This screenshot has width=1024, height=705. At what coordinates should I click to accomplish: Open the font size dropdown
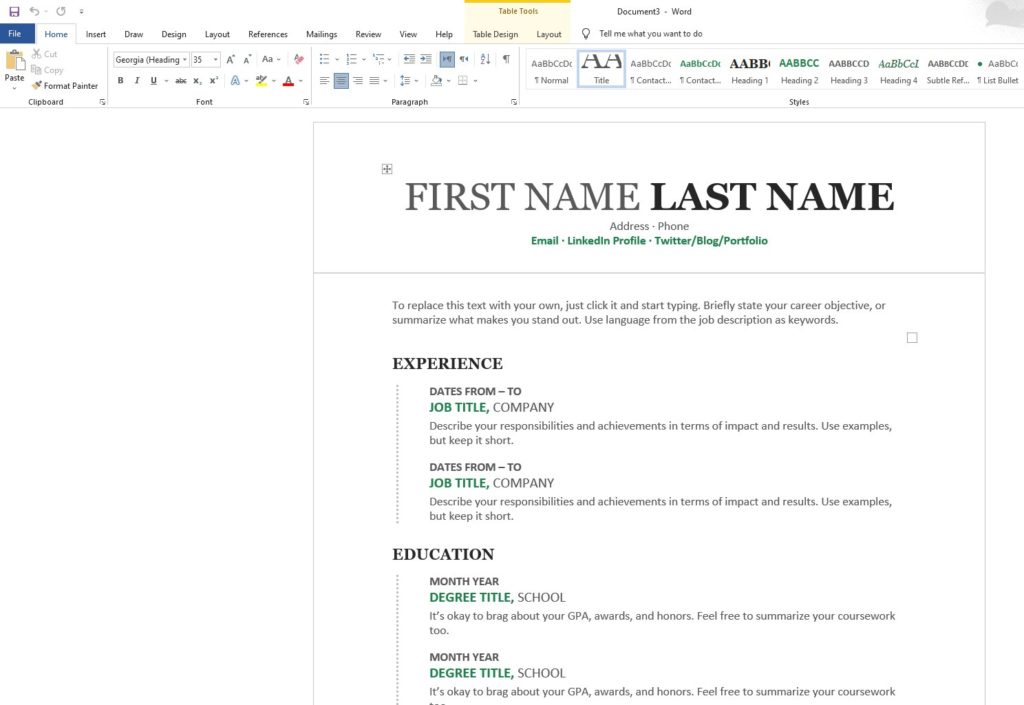click(x=215, y=60)
